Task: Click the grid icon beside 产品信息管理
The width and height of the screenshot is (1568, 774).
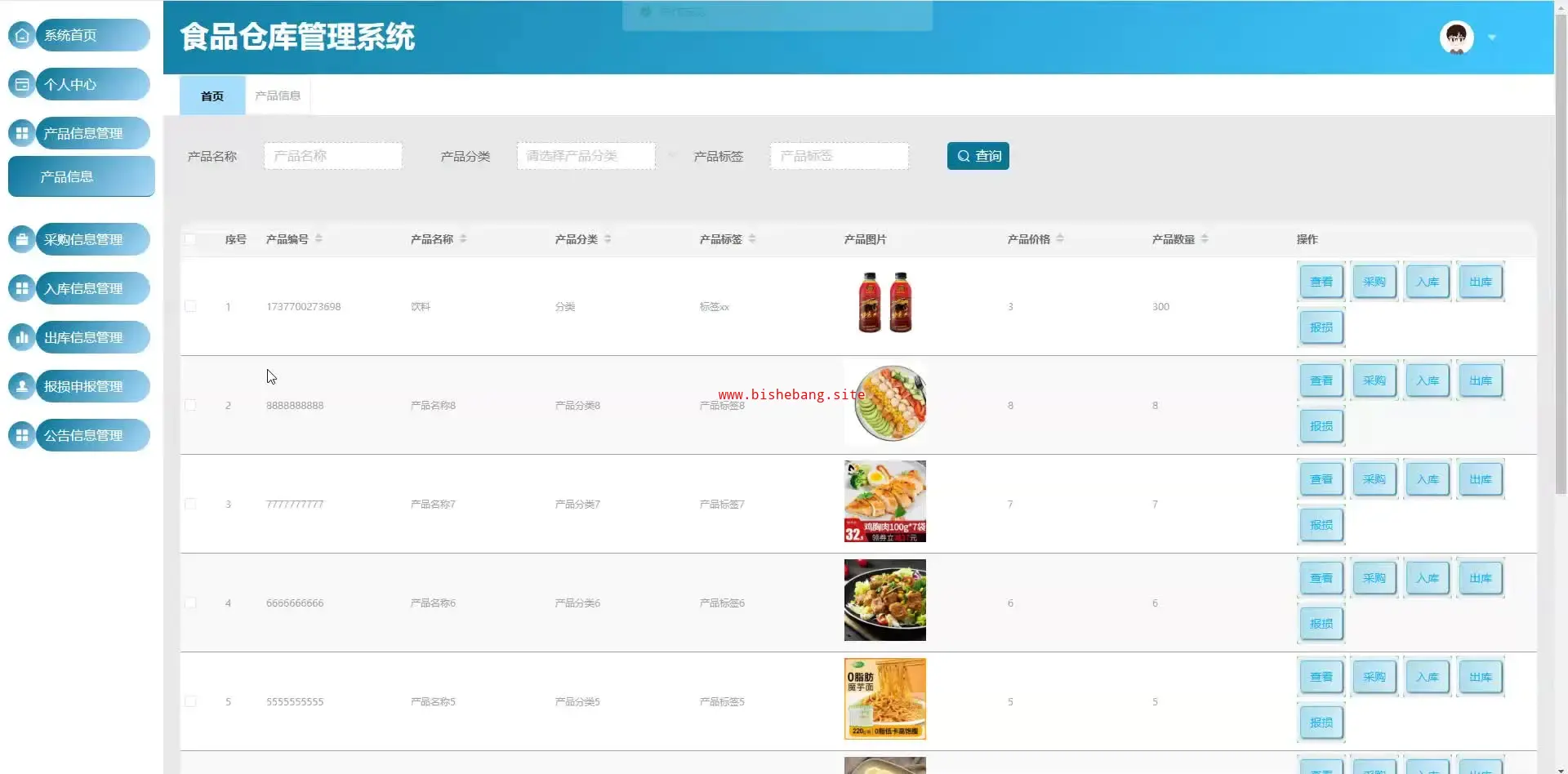Action: point(22,133)
